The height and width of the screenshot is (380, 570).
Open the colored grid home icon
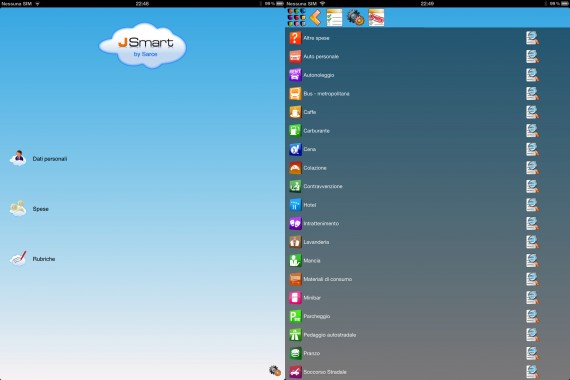point(296,17)
